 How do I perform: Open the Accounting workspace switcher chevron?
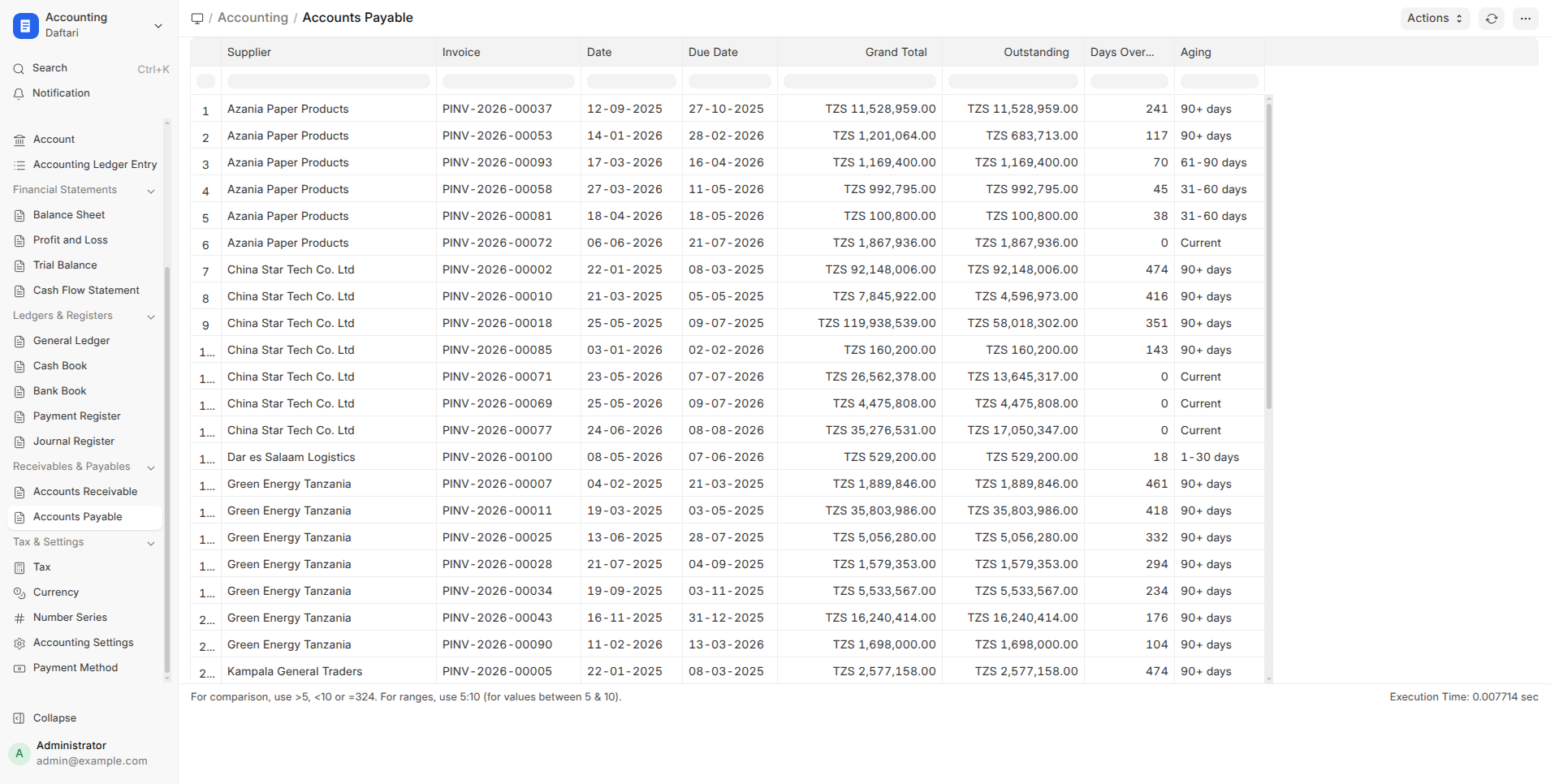pos(158,26)
